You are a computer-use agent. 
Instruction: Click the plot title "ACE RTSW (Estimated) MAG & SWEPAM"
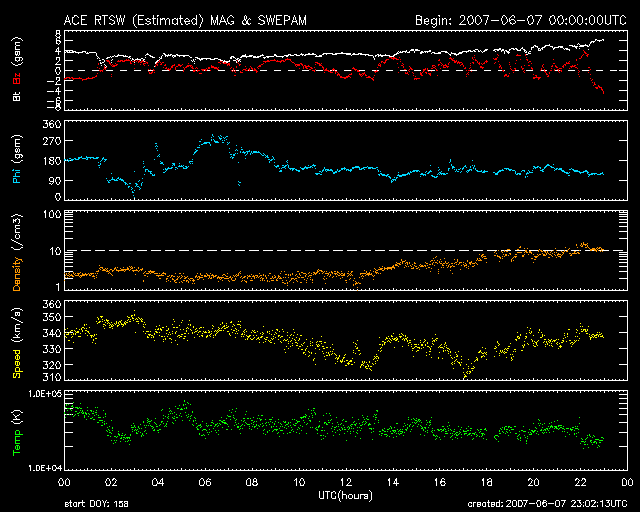tap(185, 20)
